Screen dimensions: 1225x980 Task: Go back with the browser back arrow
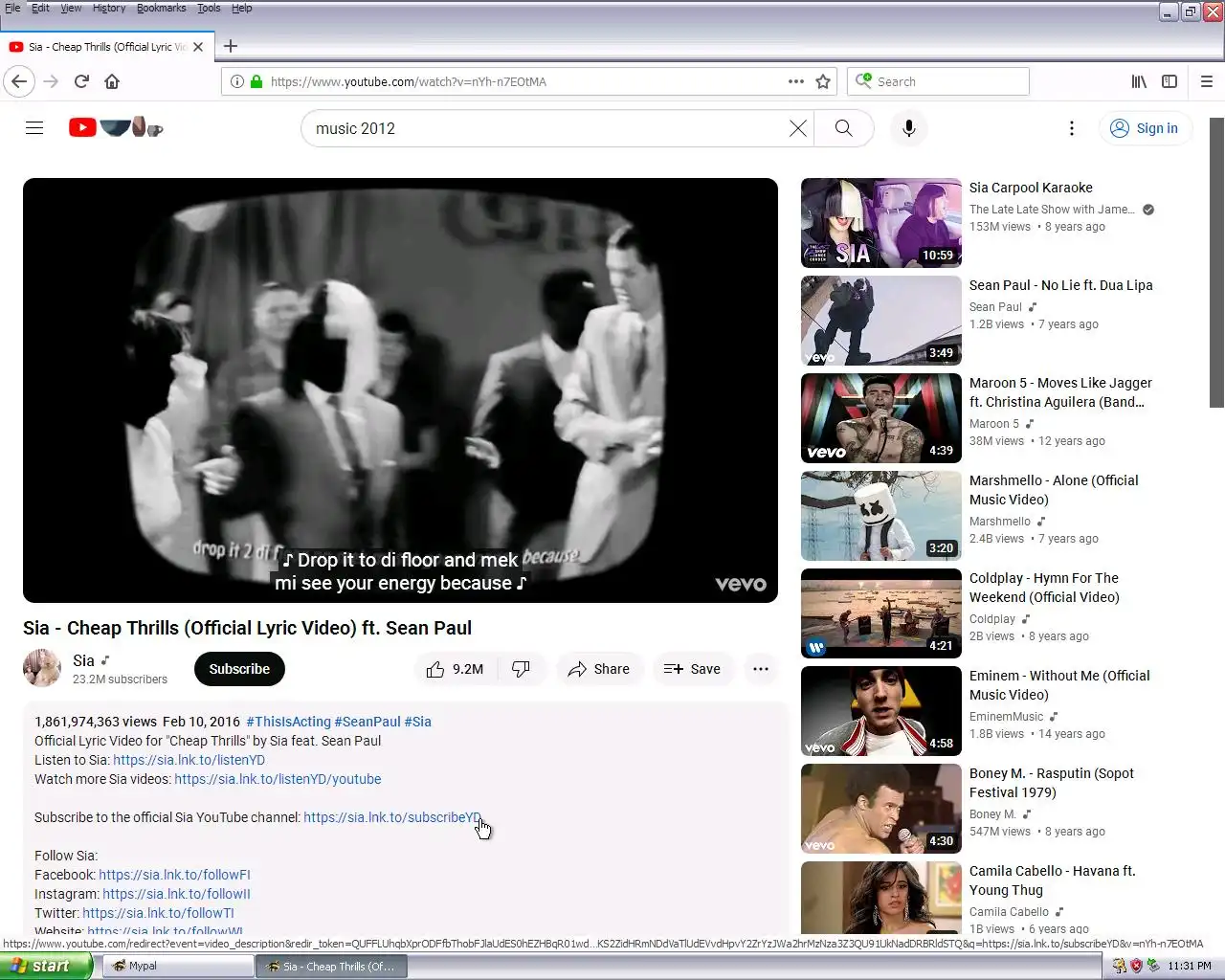tap(19, 81)
